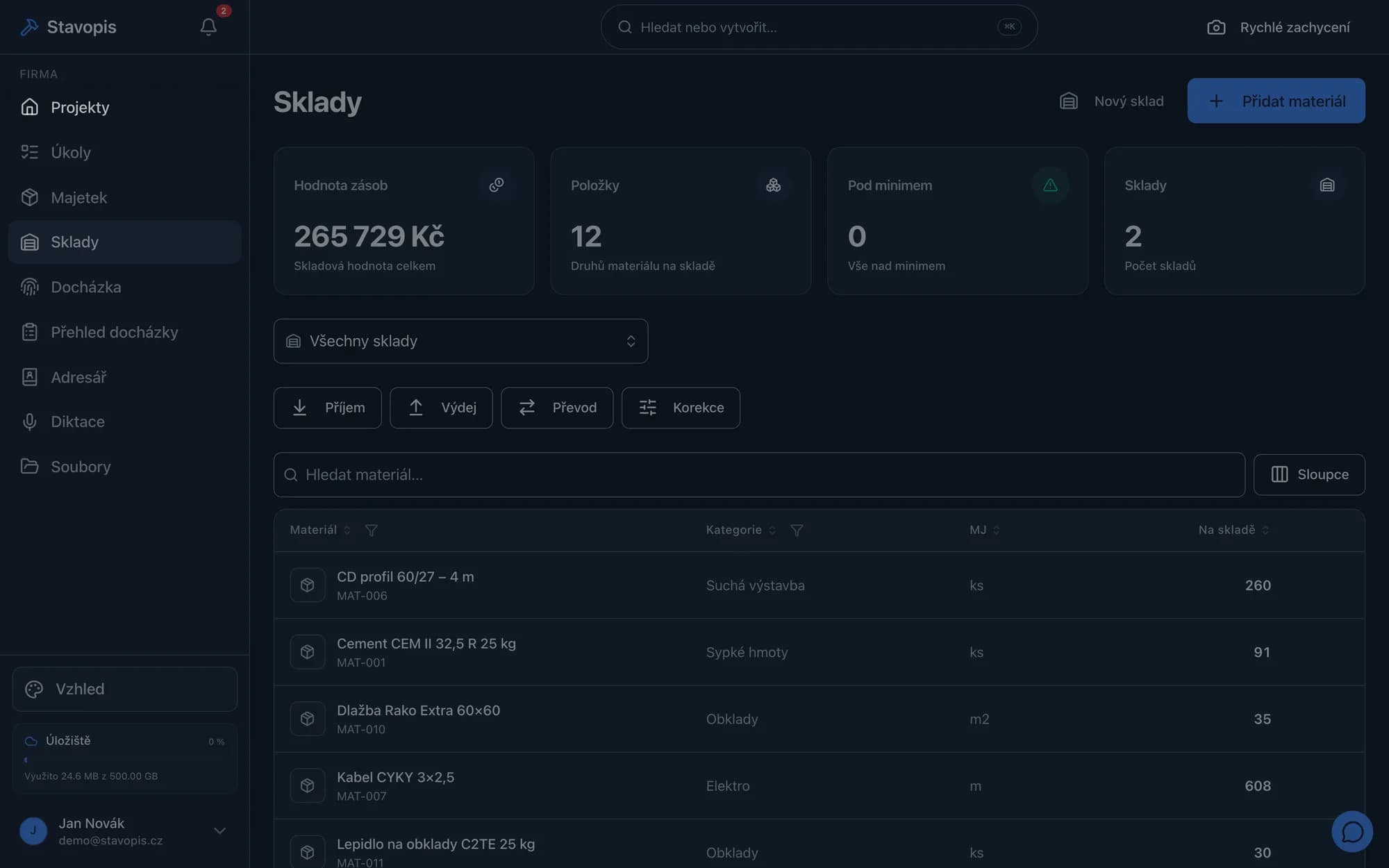Navigate to Majetek section
This screenshot has width=1389, height=868.
tap(125, 197)
